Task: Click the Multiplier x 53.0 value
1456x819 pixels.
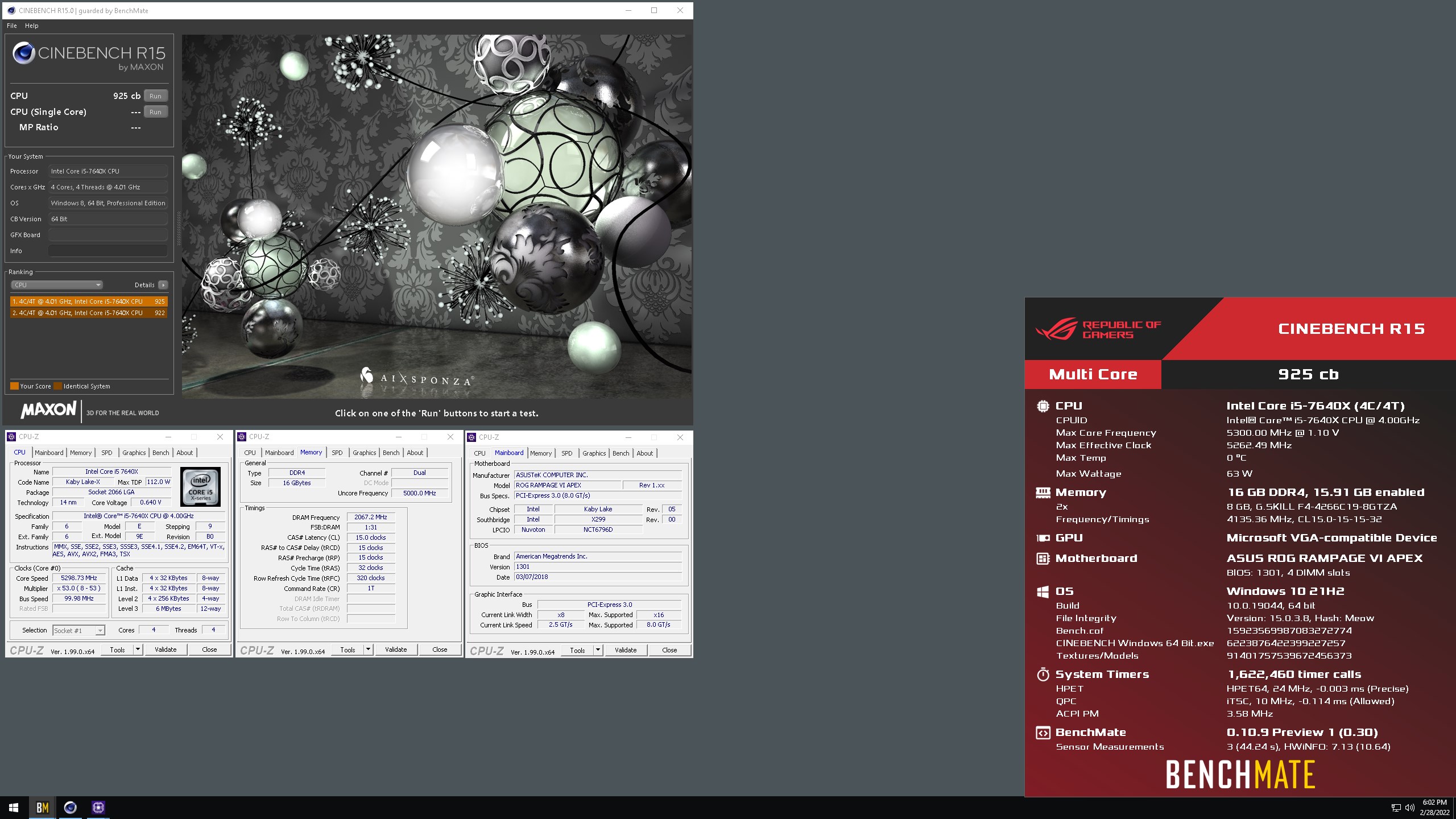Action: pyautogui.click(x=79, y=588)
